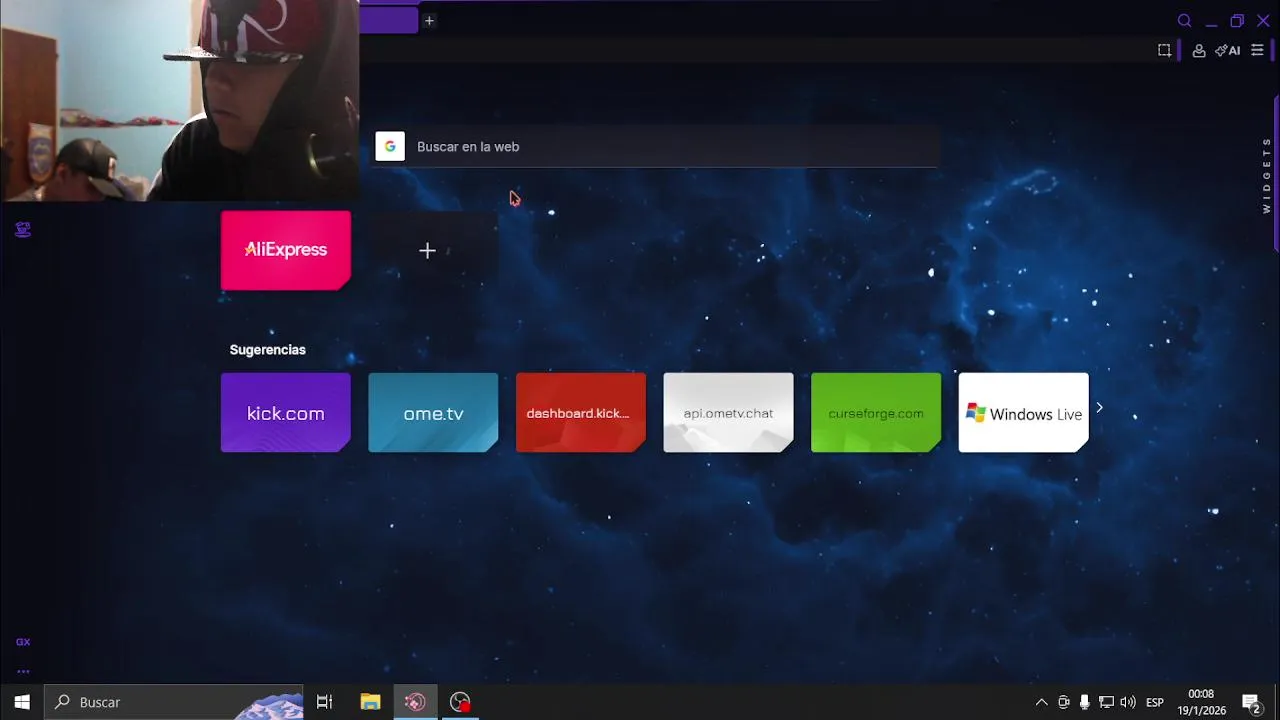Open the AliExpress speed dial tile
Image resolution: width=1280 pixels, height=720 pixels.
286,250
